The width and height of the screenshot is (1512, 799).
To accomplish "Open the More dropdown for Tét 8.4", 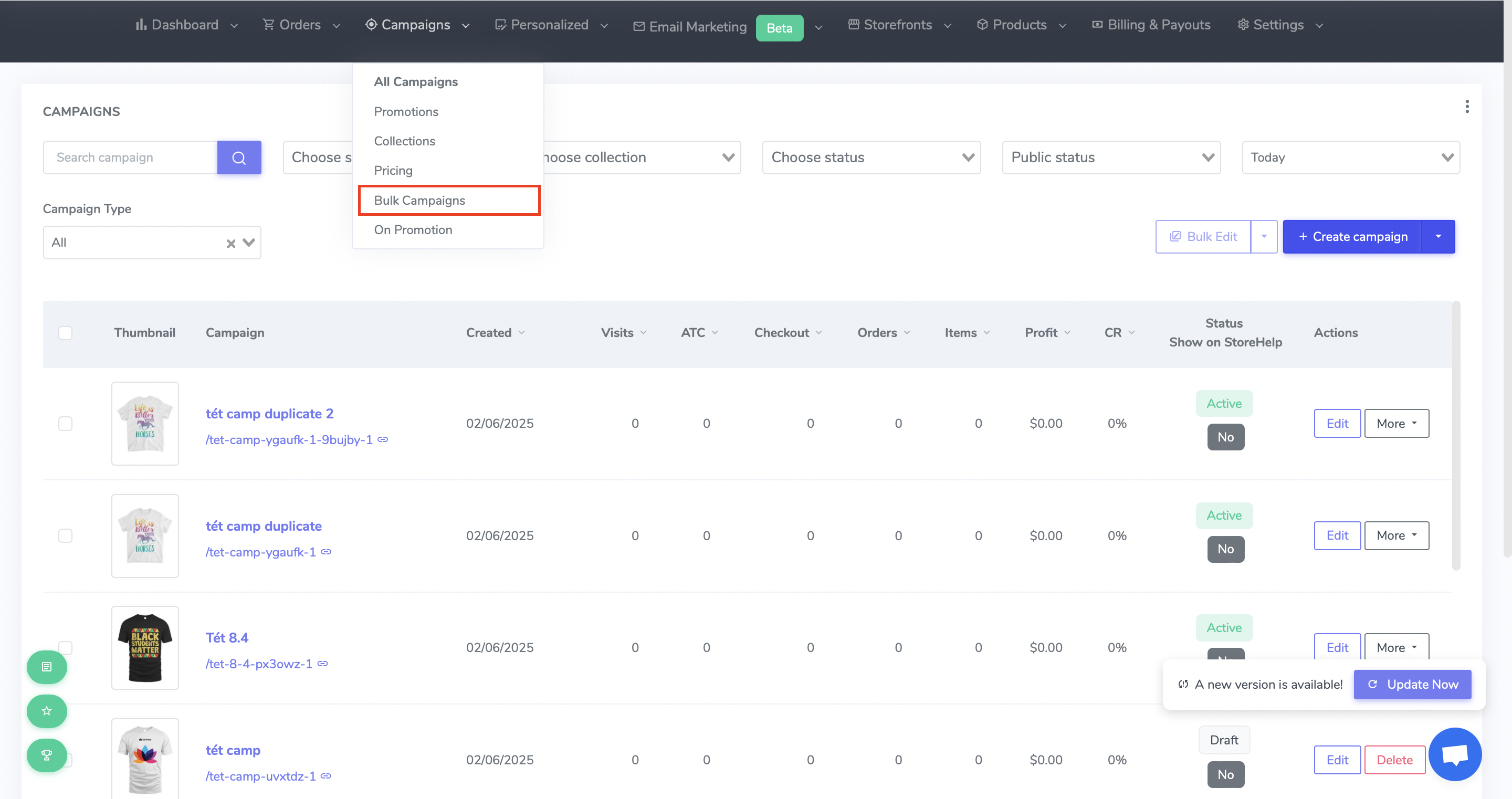I will [x=1396, y=647].
